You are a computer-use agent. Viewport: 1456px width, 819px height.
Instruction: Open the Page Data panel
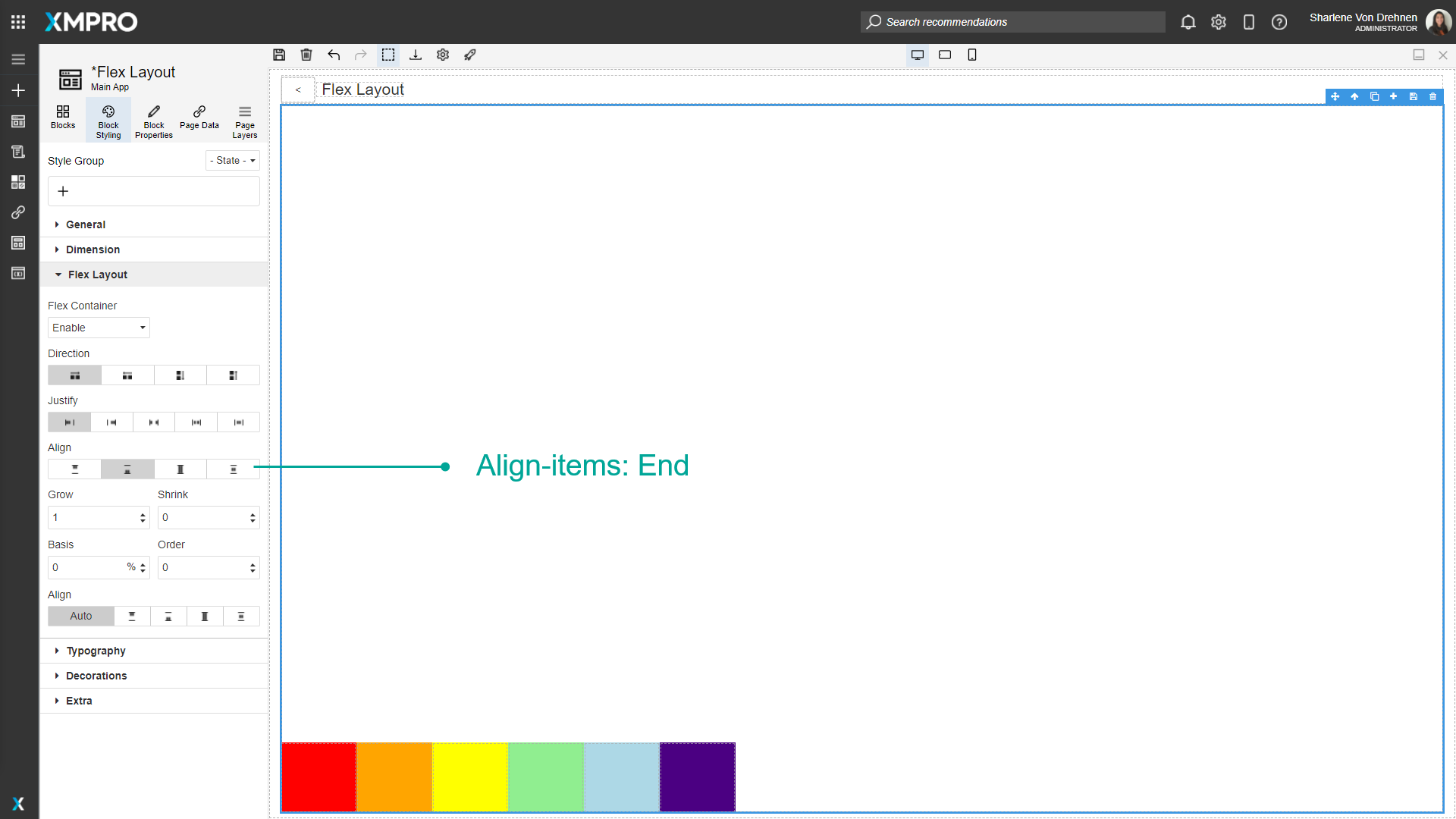coord(199,120)
